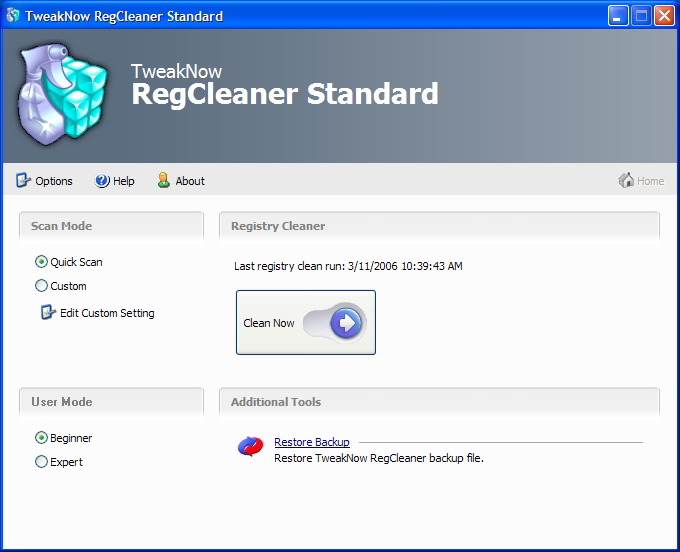The width and height of the screenshot is (680, 552).
Task: Click the User Mode panel header
Action: 111,402
